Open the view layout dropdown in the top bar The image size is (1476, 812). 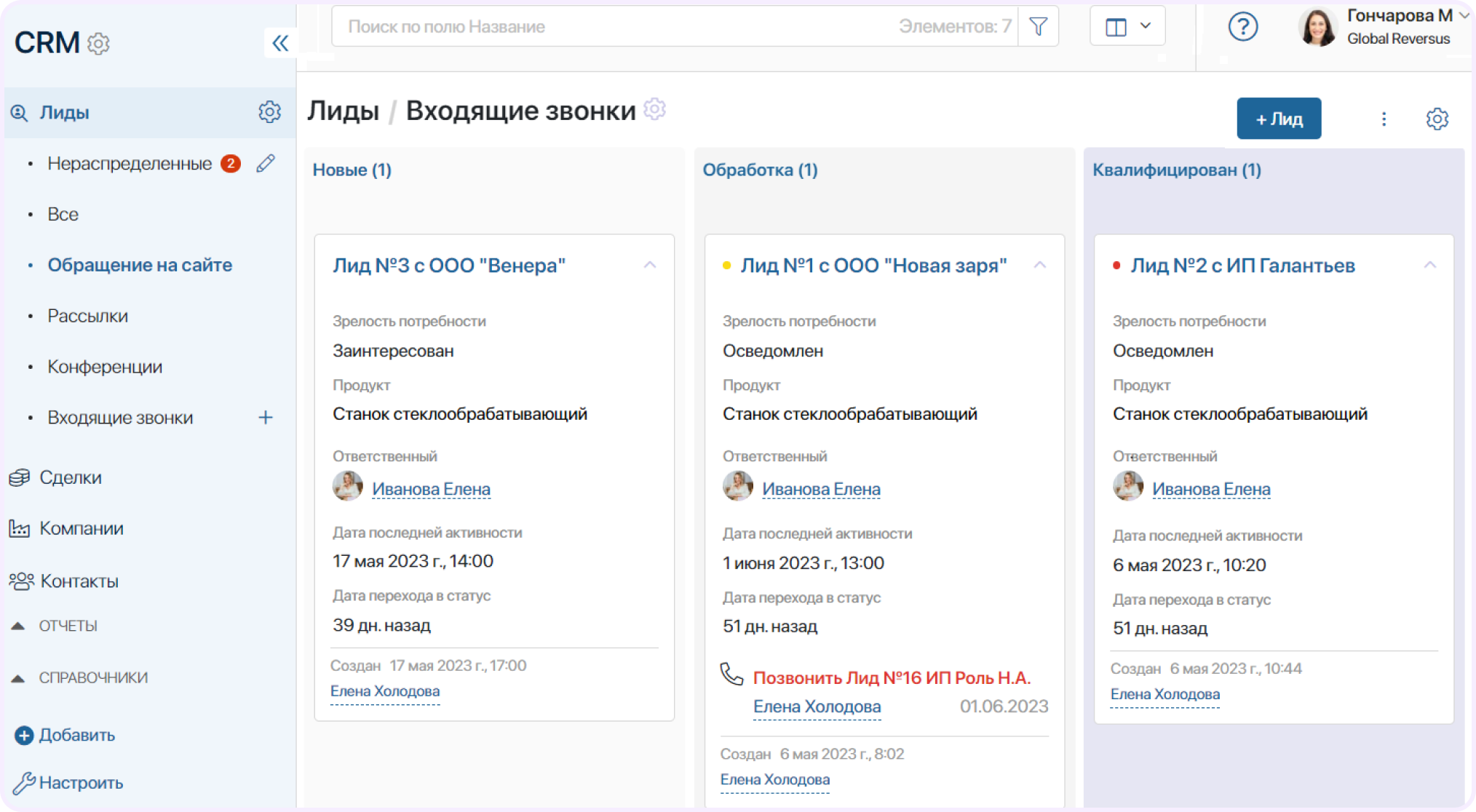coord(1127,27)
